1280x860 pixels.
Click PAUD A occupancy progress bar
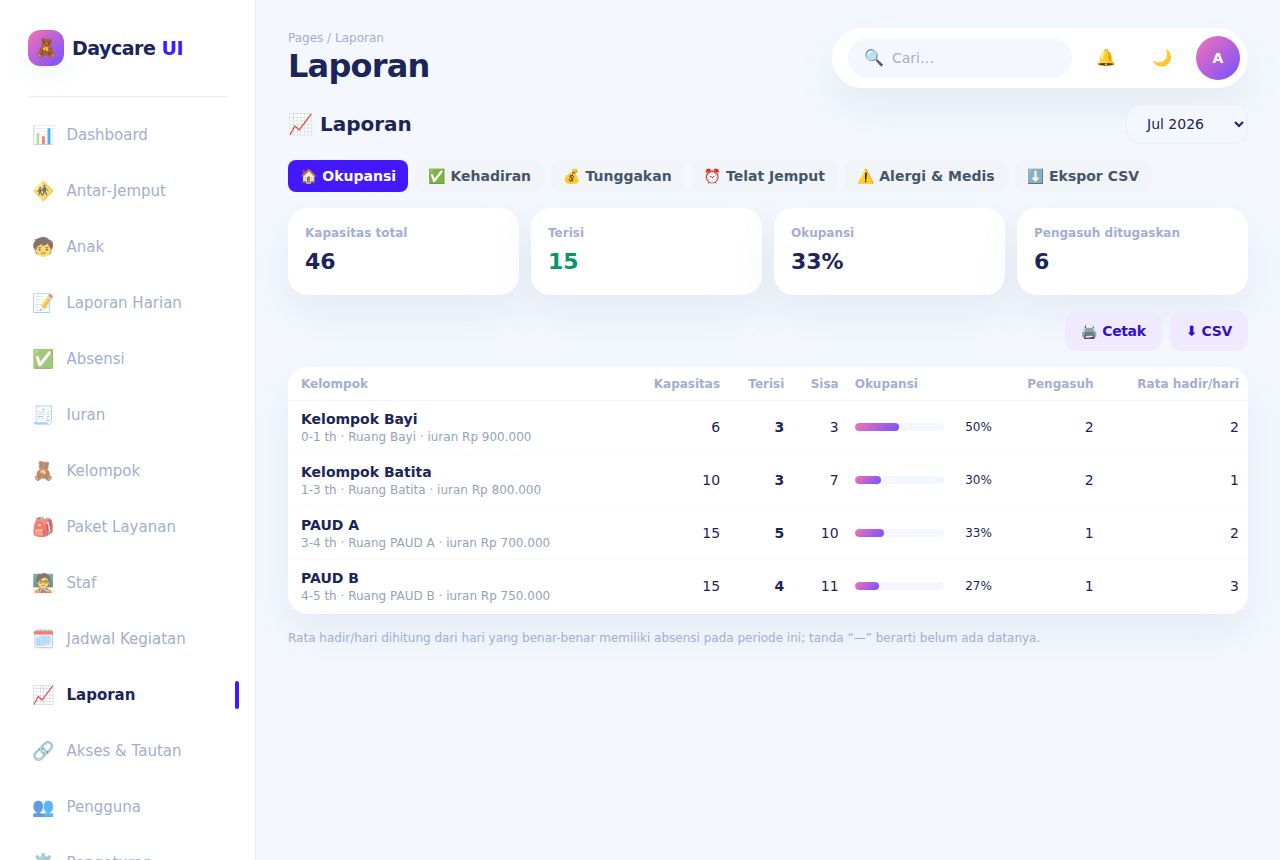pos(899,533)
